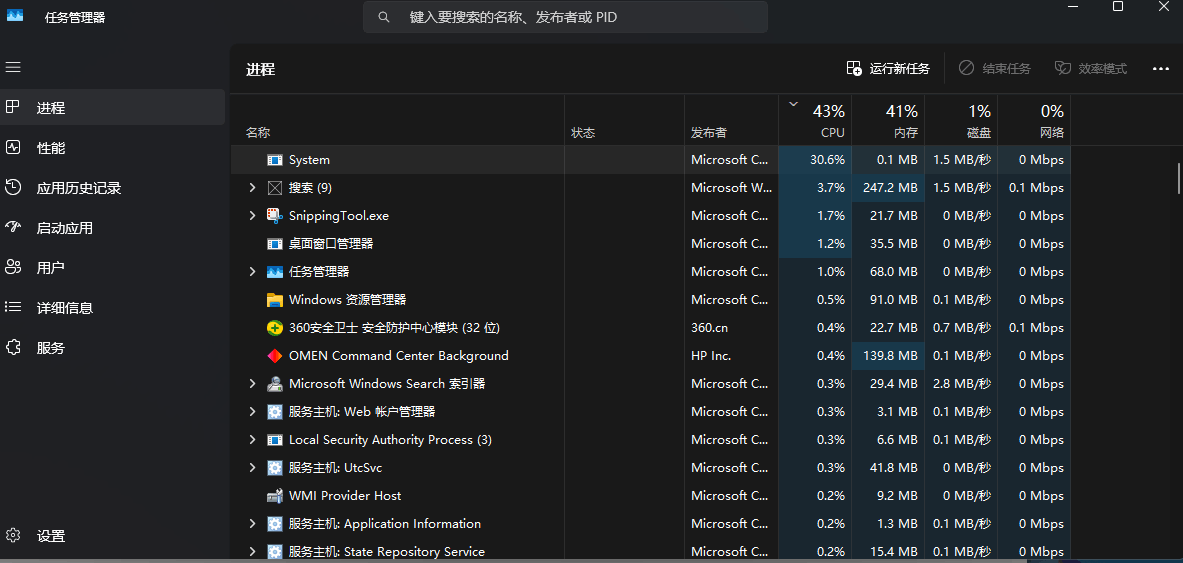The width and height of the screenshot is (1183, 563).
Task: Open 设置 from the sidebar
Action: [112, 536]
